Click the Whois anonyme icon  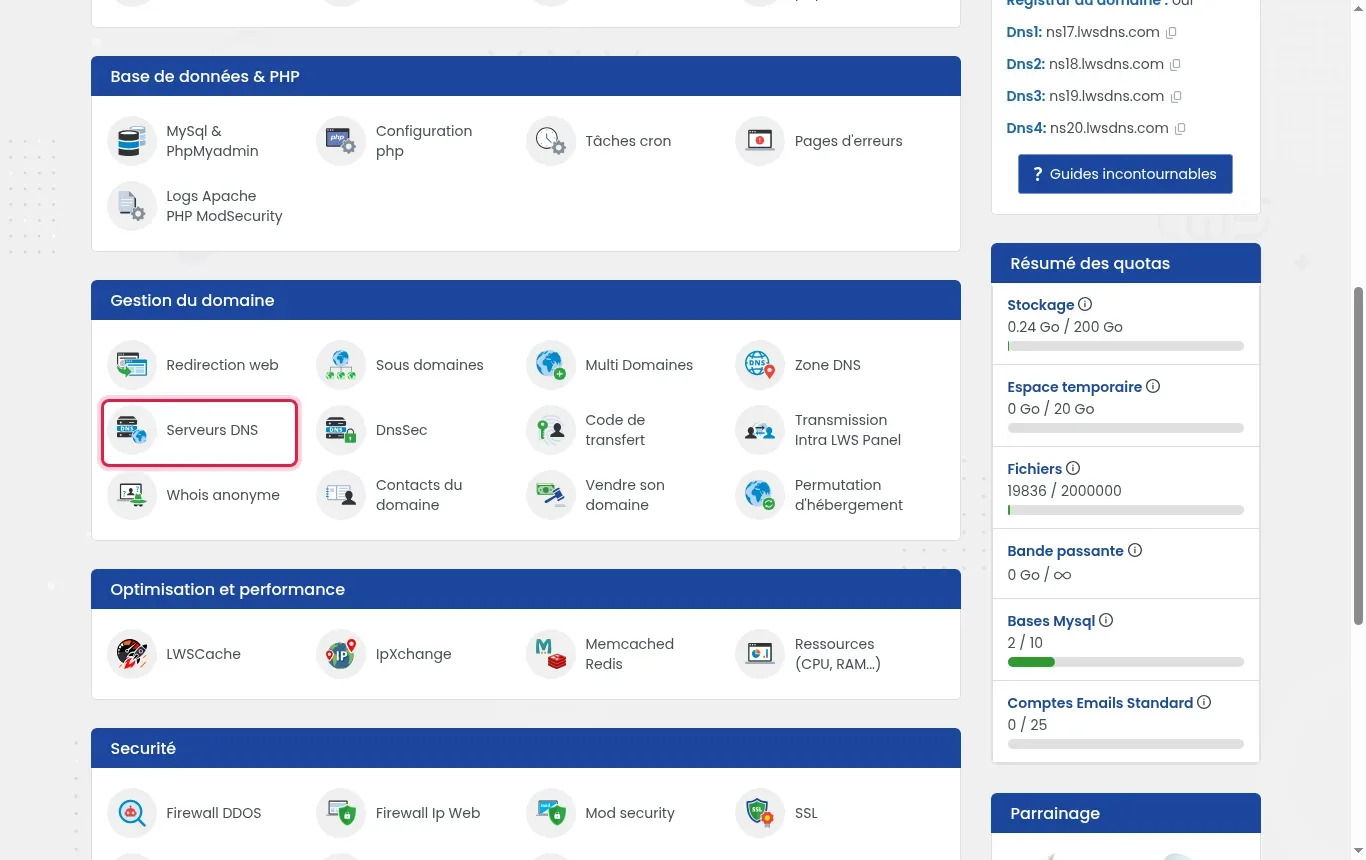click(x=132, y=495)
